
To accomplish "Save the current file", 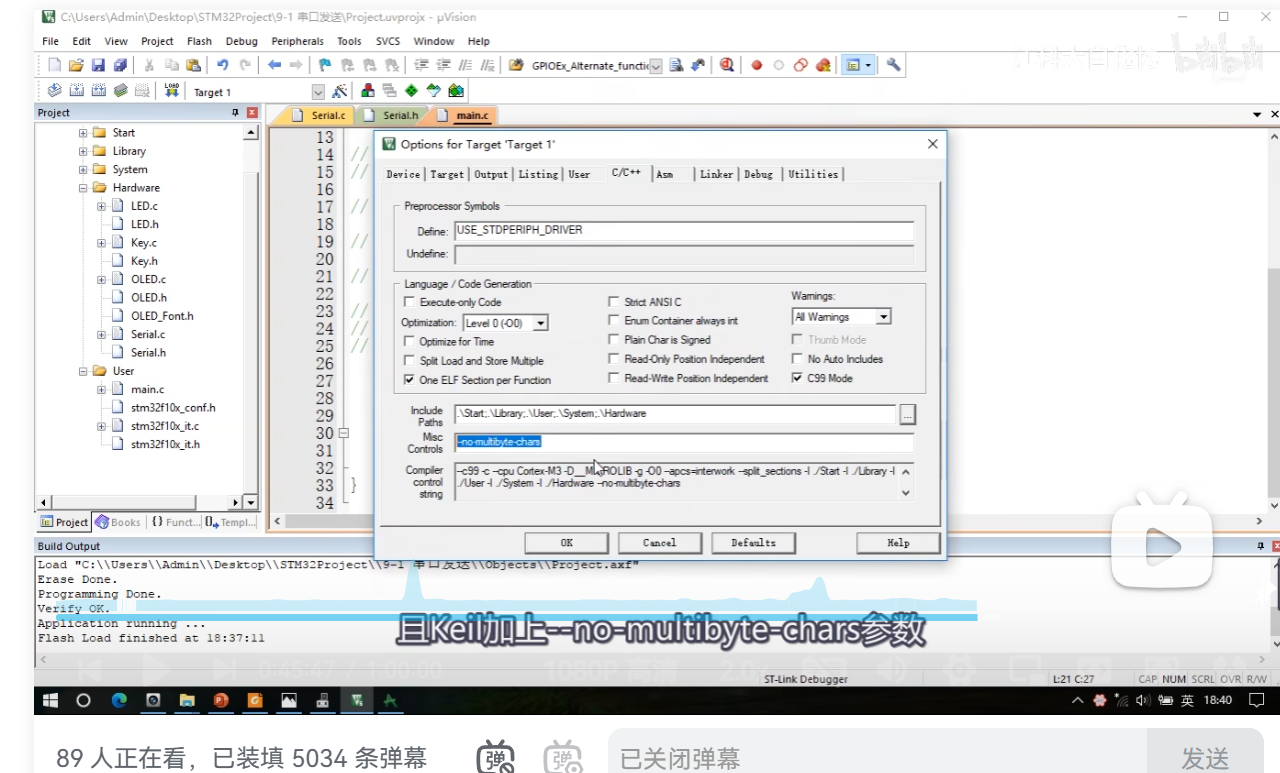I will pos(98,65).
